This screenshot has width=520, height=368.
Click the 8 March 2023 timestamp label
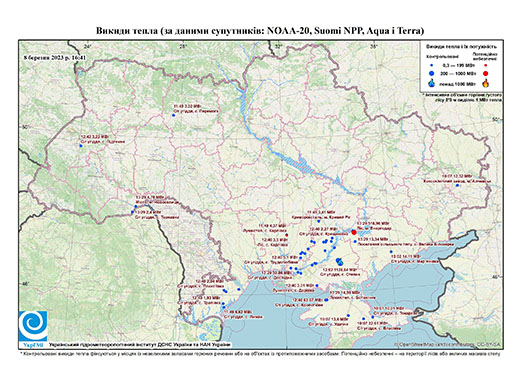(x=55, y=57)
